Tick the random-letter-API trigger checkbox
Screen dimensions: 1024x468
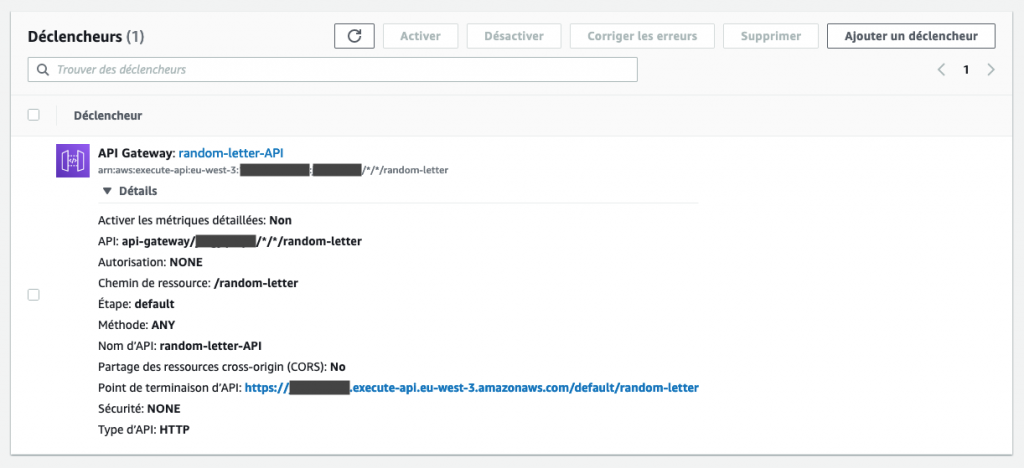pyautogui.click(x=33, y=295)
